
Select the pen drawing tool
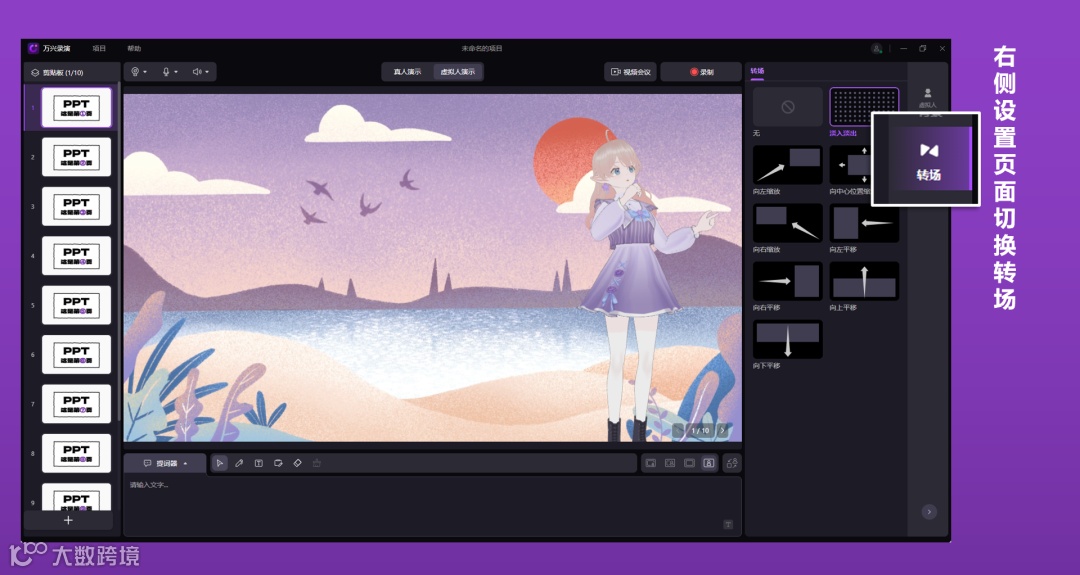click(239, 463)
